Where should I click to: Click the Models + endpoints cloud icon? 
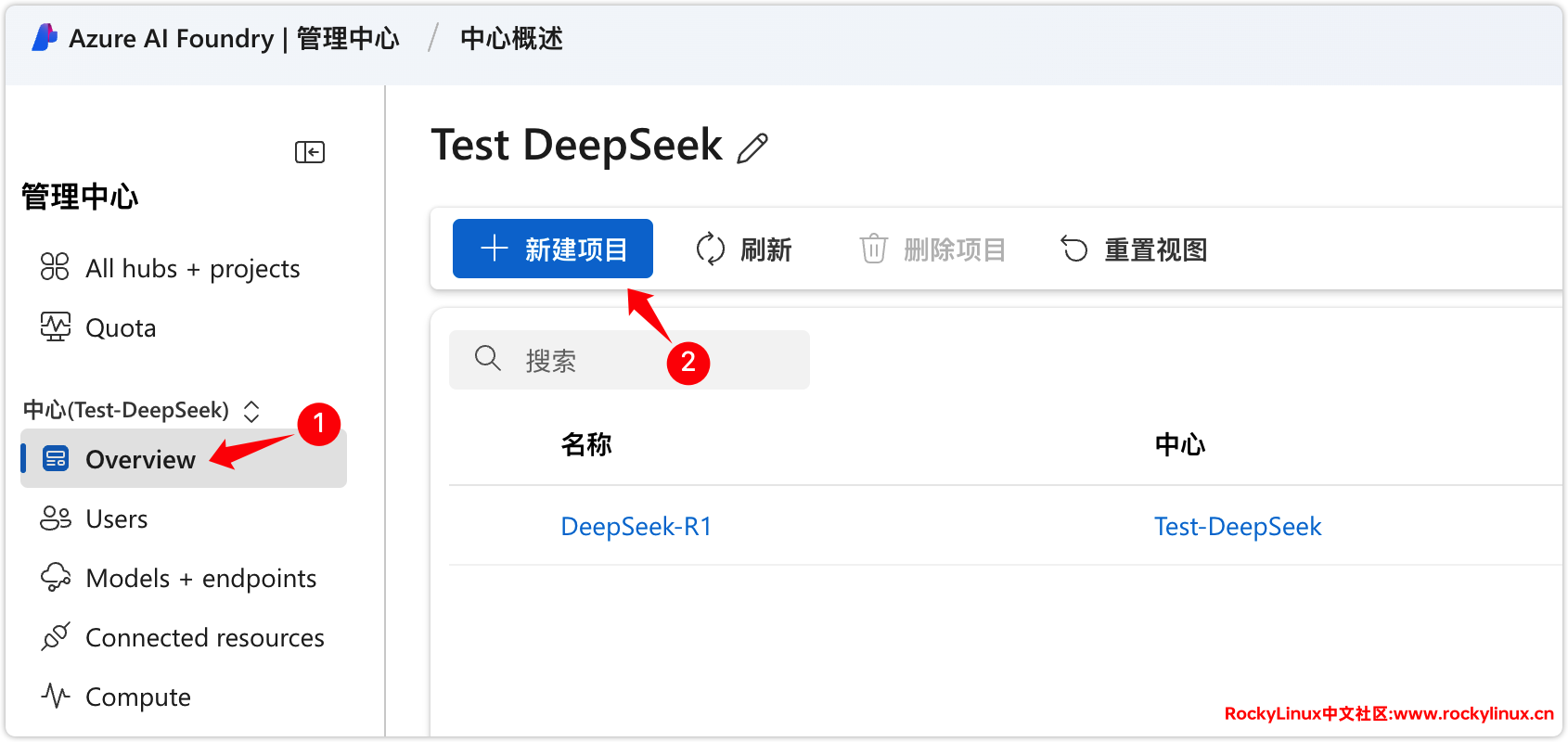[55, 577]
